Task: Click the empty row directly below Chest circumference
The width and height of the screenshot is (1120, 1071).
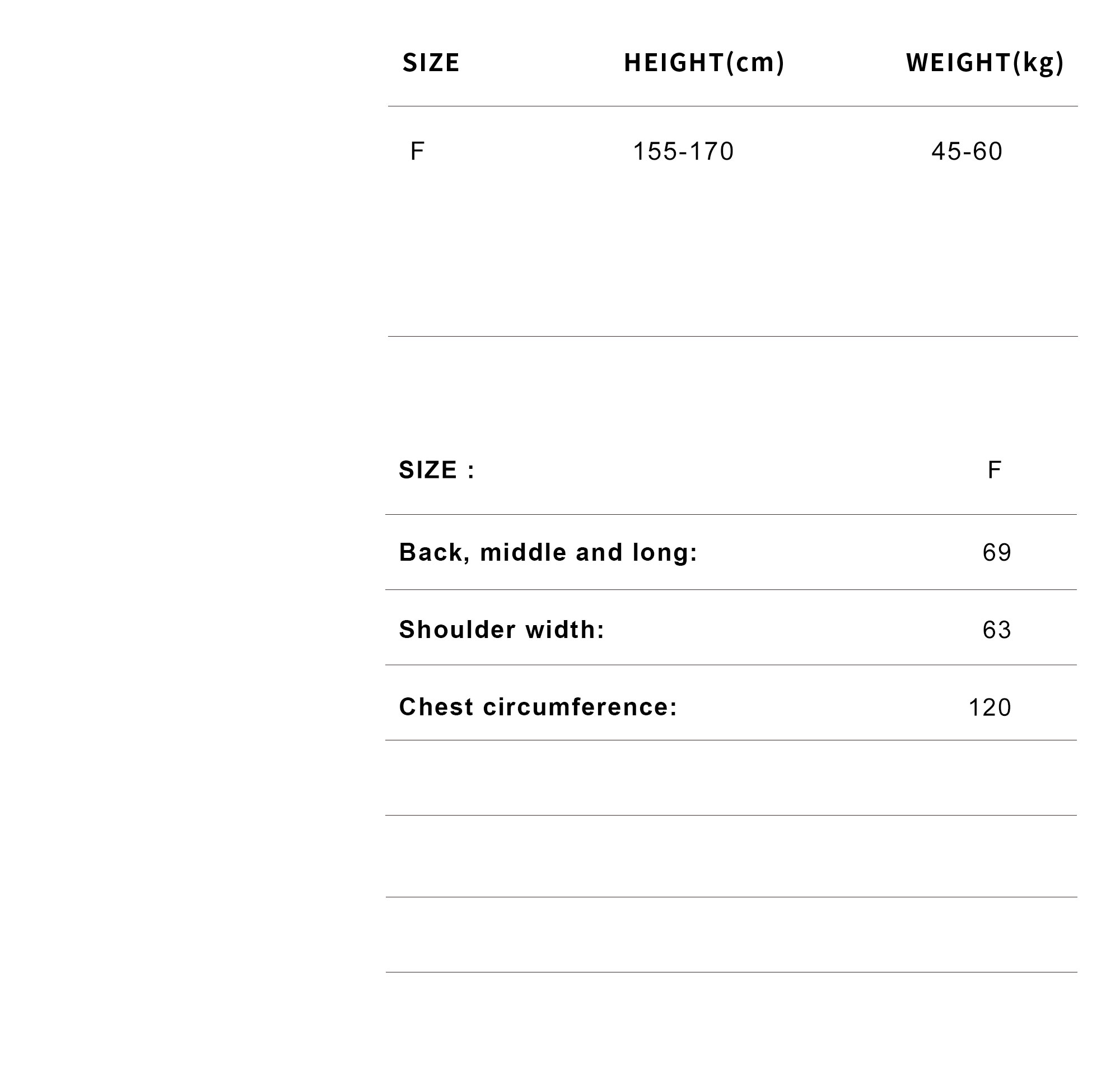Action: click(731, 777)
